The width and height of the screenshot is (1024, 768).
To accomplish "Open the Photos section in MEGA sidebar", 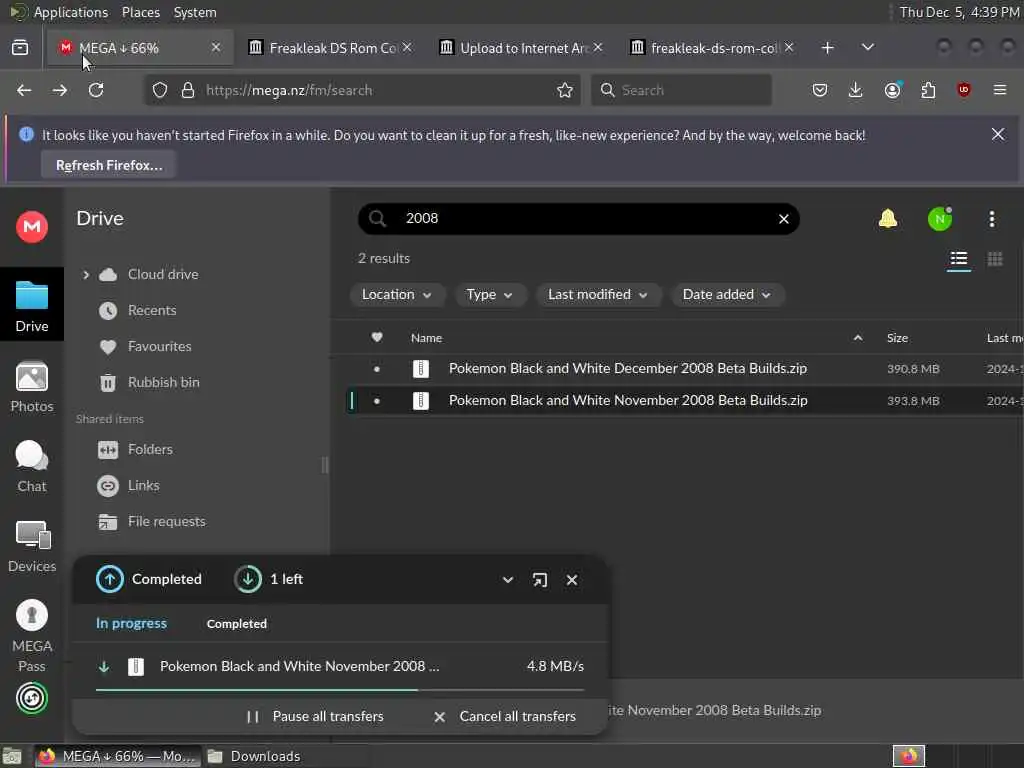I will click(x=31, y=387).
